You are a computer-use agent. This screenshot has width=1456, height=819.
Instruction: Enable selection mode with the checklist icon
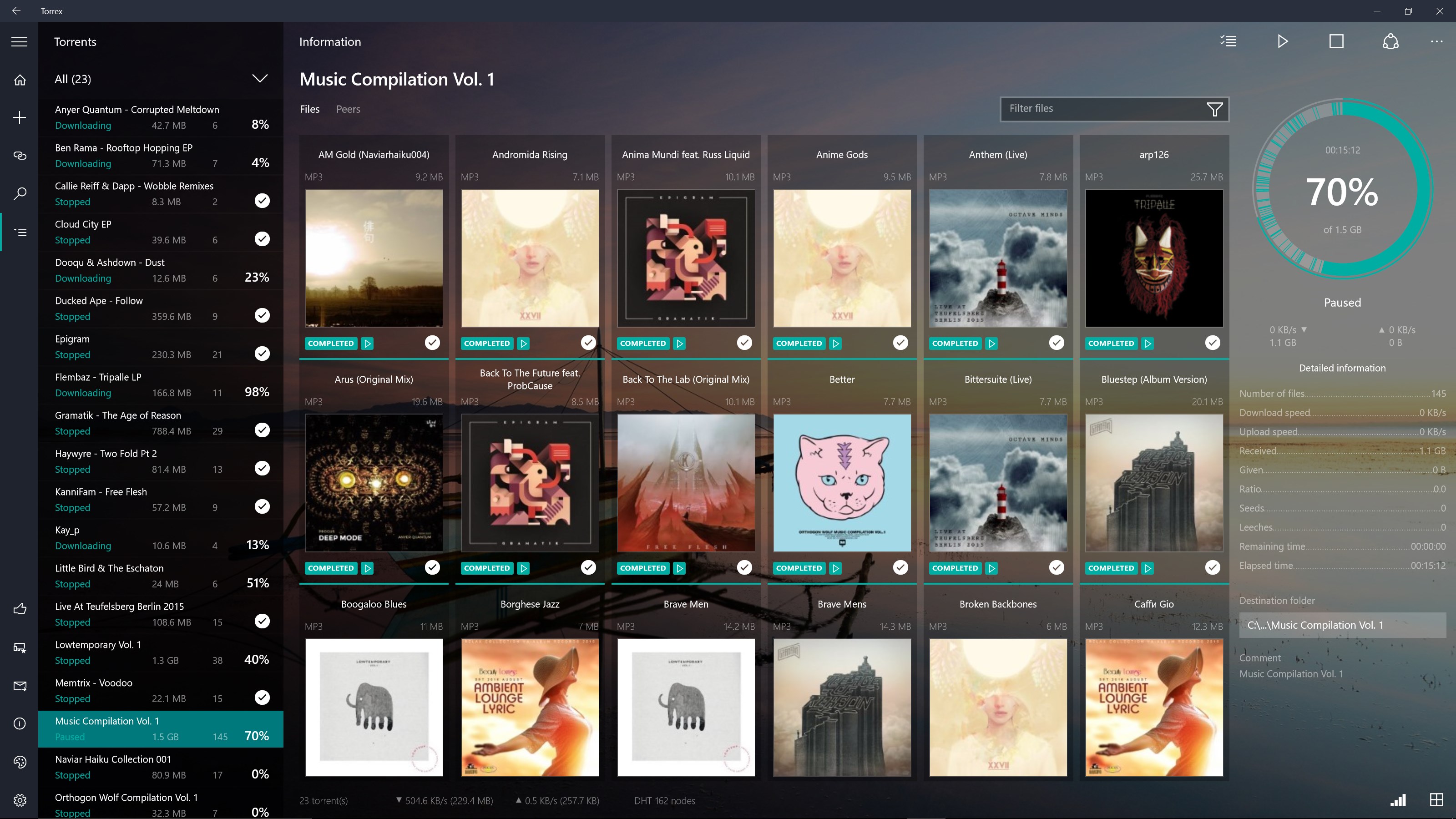(x=1228, y=41)
